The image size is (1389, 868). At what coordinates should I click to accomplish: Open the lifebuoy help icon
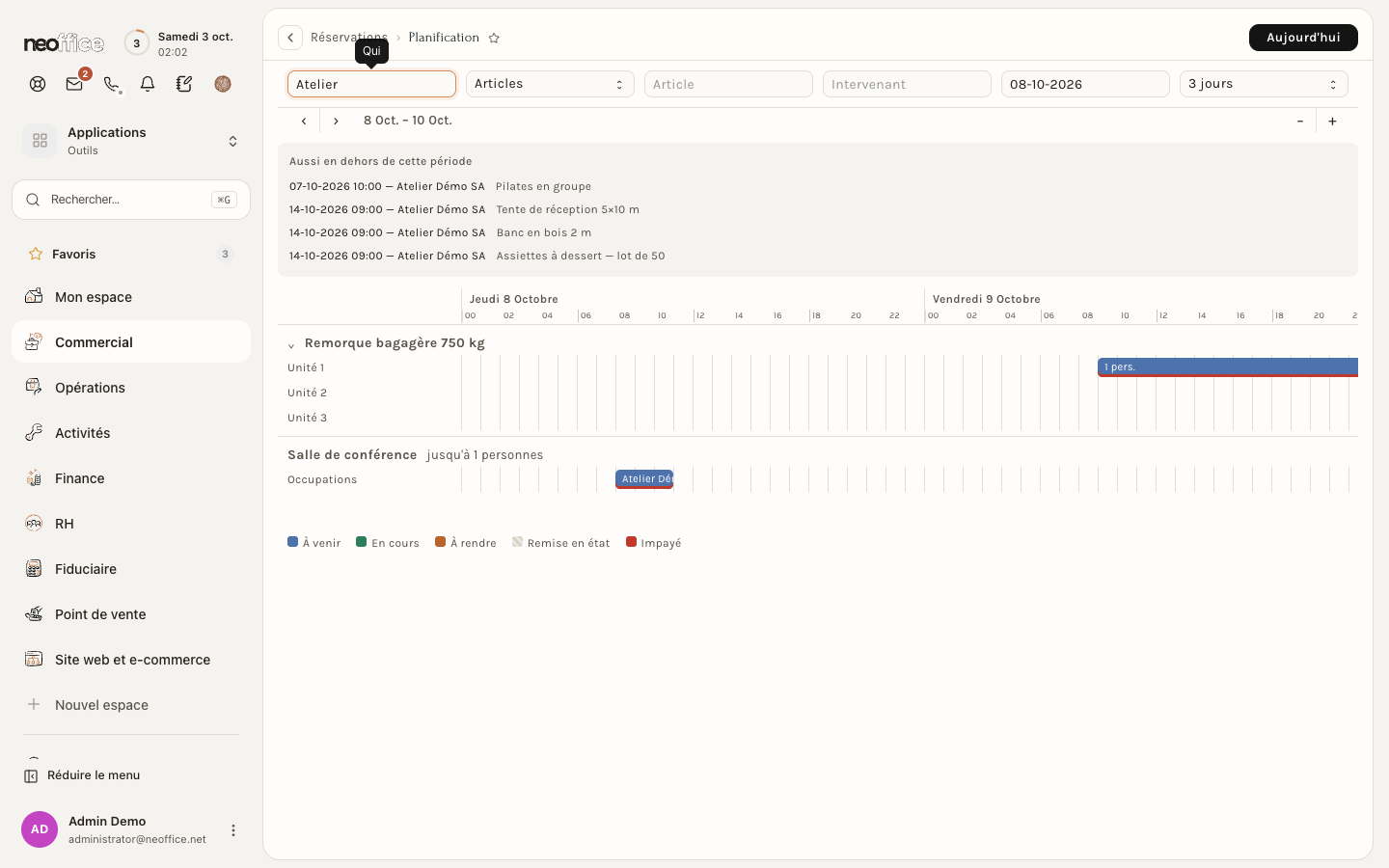coord(38,84)
